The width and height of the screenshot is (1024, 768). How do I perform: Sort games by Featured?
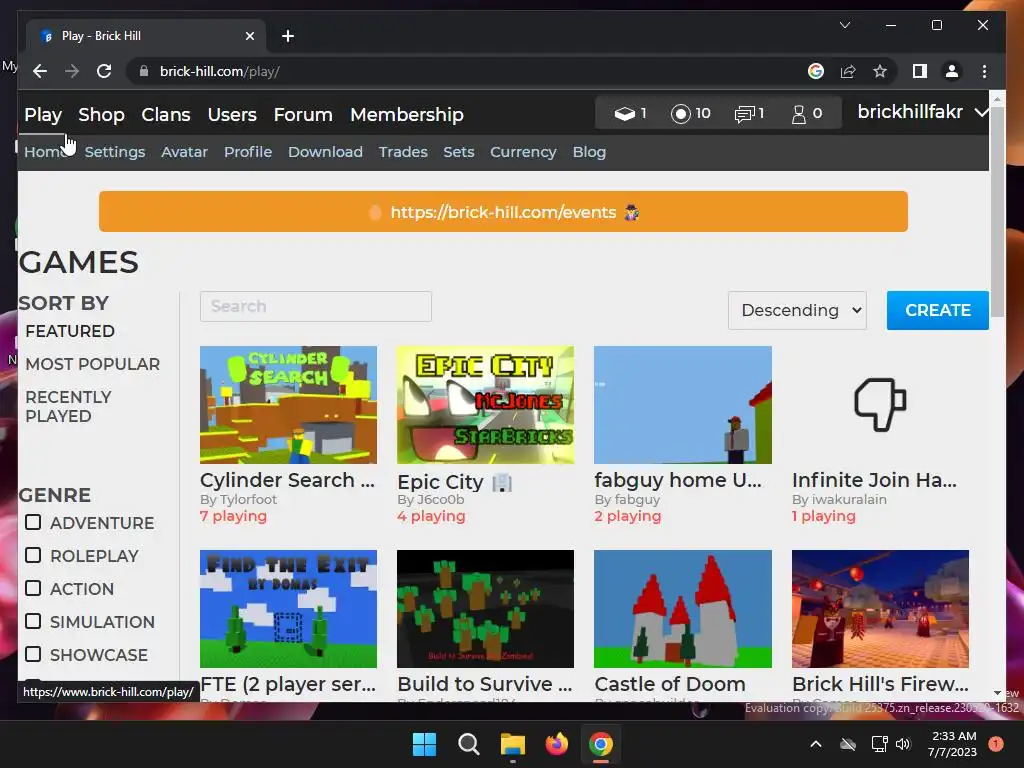click(70, 331)
